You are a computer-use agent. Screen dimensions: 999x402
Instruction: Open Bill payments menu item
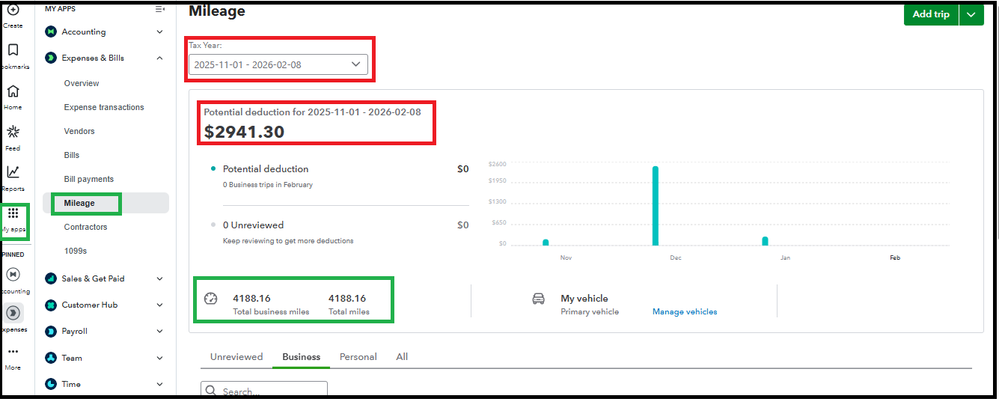coord(89,179)
